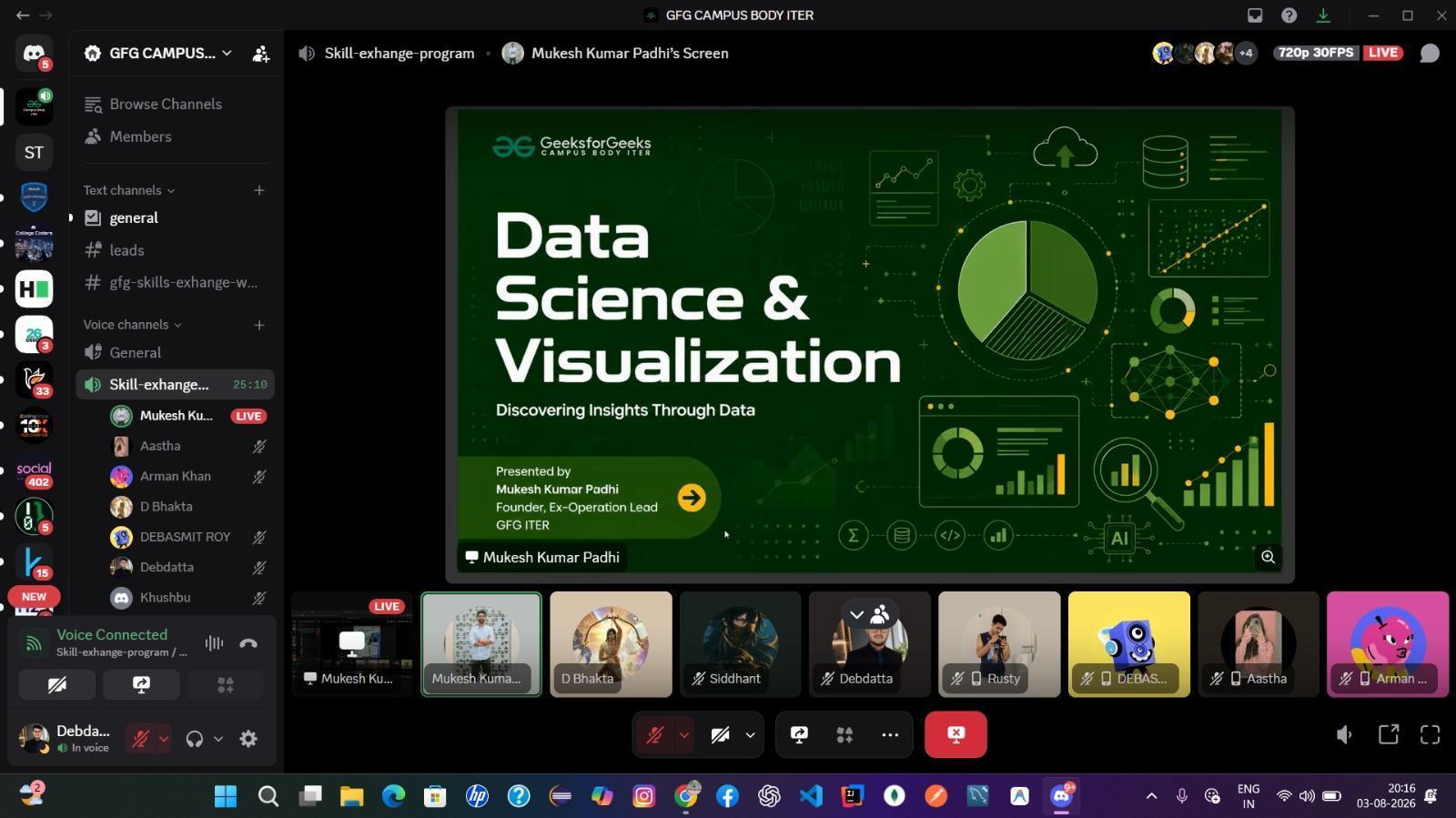
Task: Unmute microphone in the user panel
Action: [140, 739]
